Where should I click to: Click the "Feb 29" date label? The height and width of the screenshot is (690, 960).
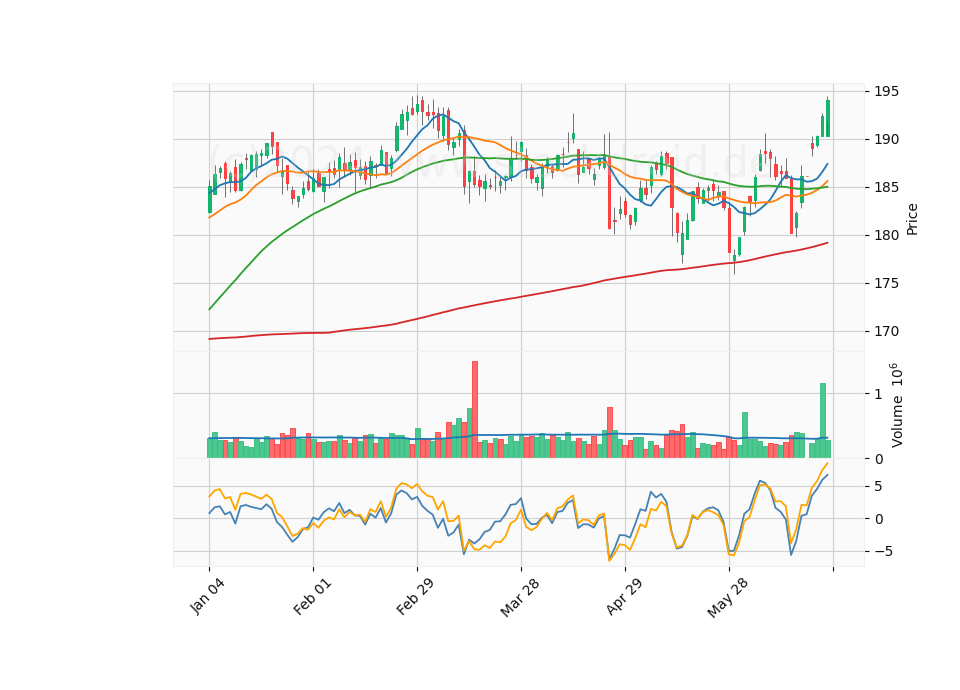click(x=415, y=596)
